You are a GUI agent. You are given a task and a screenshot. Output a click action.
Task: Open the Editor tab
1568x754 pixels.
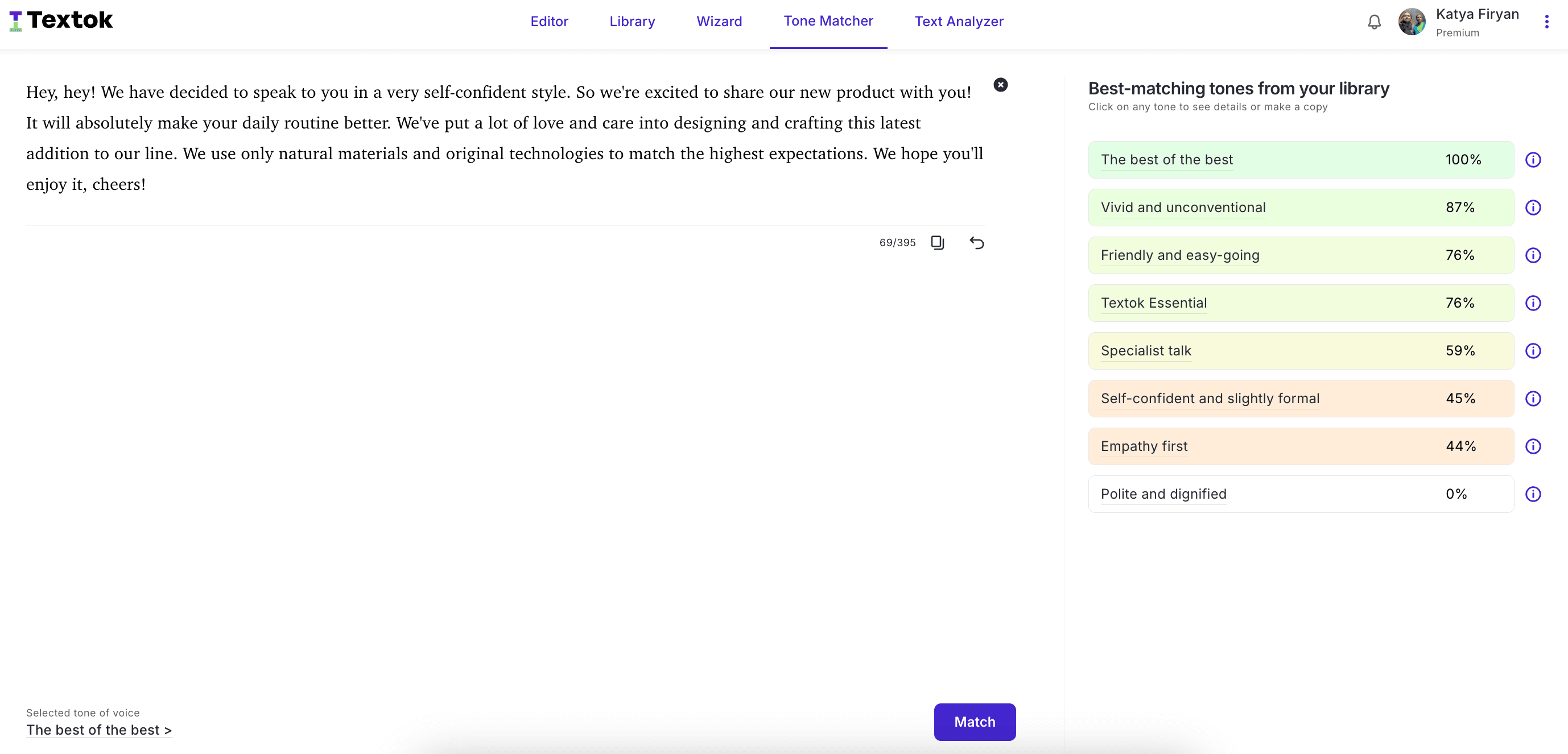coord(549,21)
